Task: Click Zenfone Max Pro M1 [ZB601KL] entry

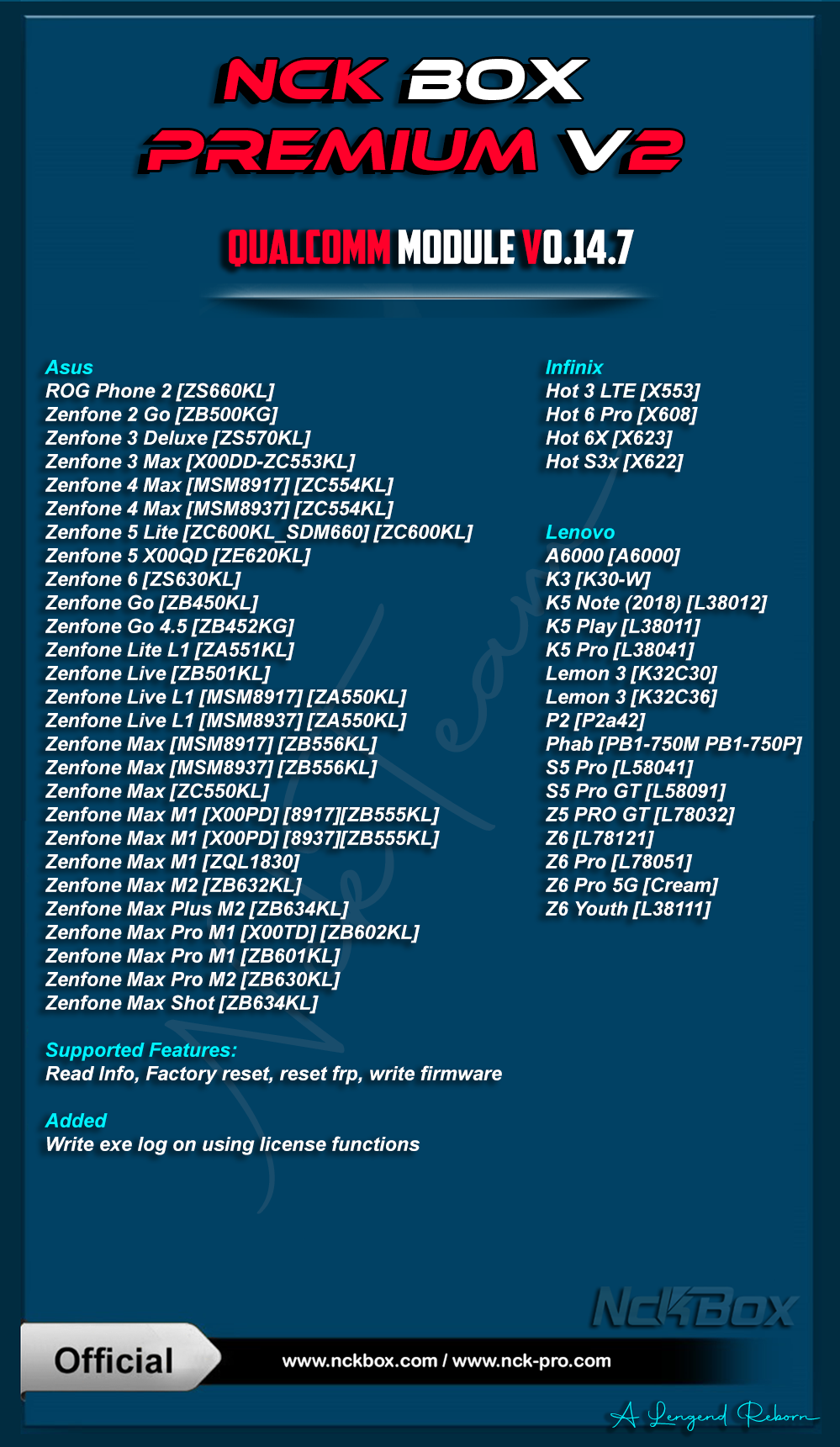Action: [193, 956]
